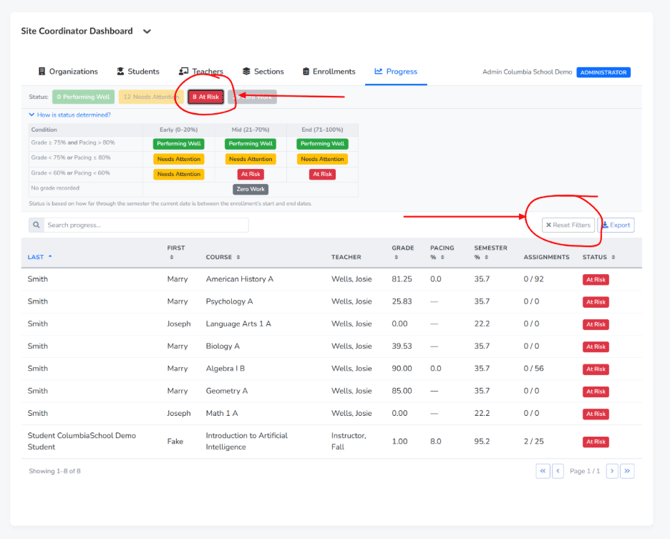Click the ADMINISTRATOR badge
Image resolution: width=670 pixels, height=539 pixels.
[x=603, y=72]
